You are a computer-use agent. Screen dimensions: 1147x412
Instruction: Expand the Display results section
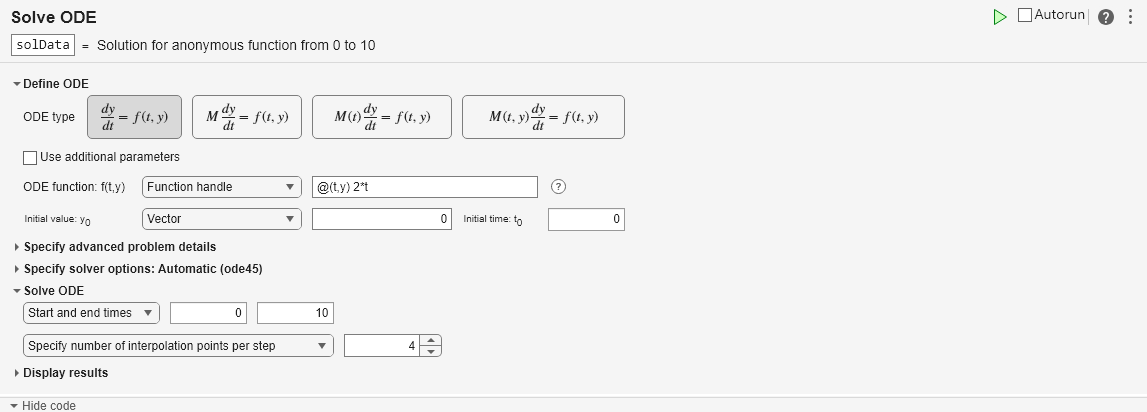tap(65, 373)
